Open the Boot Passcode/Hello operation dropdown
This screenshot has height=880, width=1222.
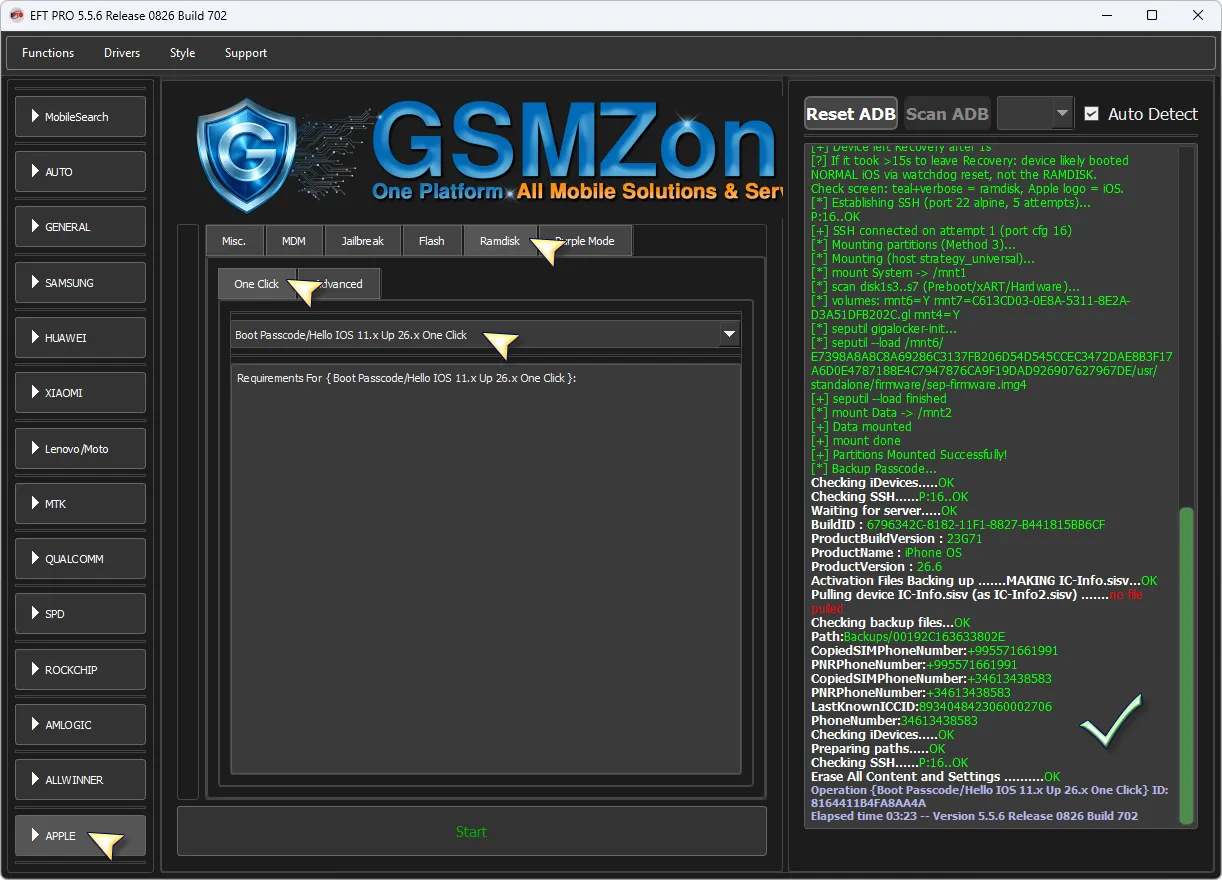click(485, 335)
